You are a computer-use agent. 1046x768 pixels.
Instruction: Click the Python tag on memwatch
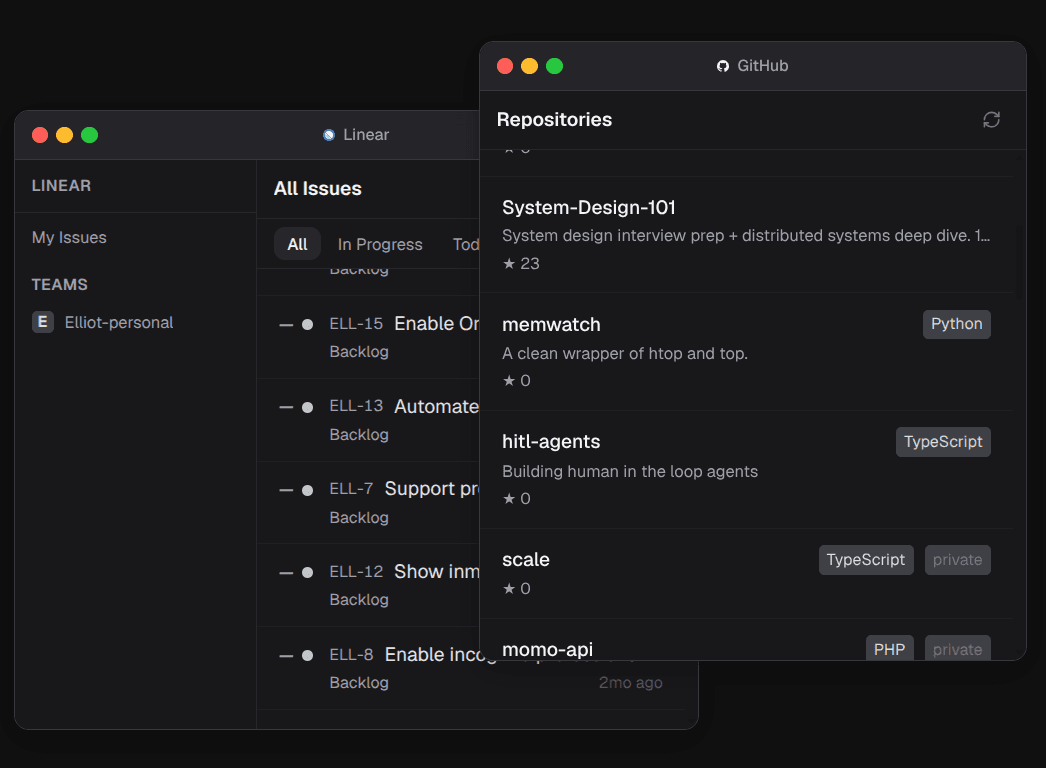coord(957,324)
